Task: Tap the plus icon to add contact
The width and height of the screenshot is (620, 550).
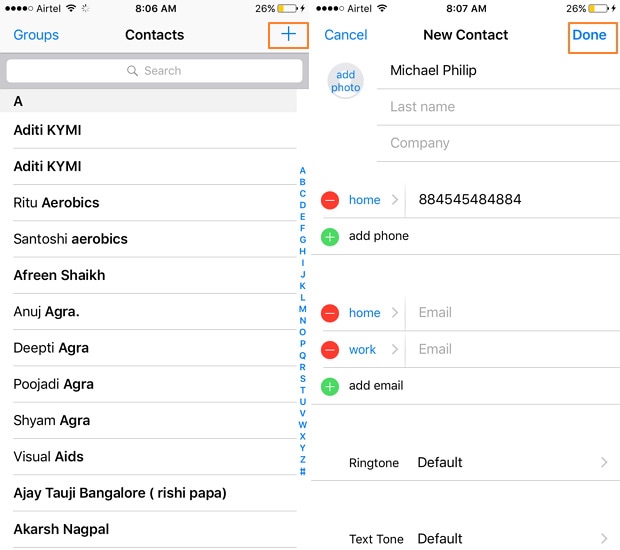Action: 288,34
